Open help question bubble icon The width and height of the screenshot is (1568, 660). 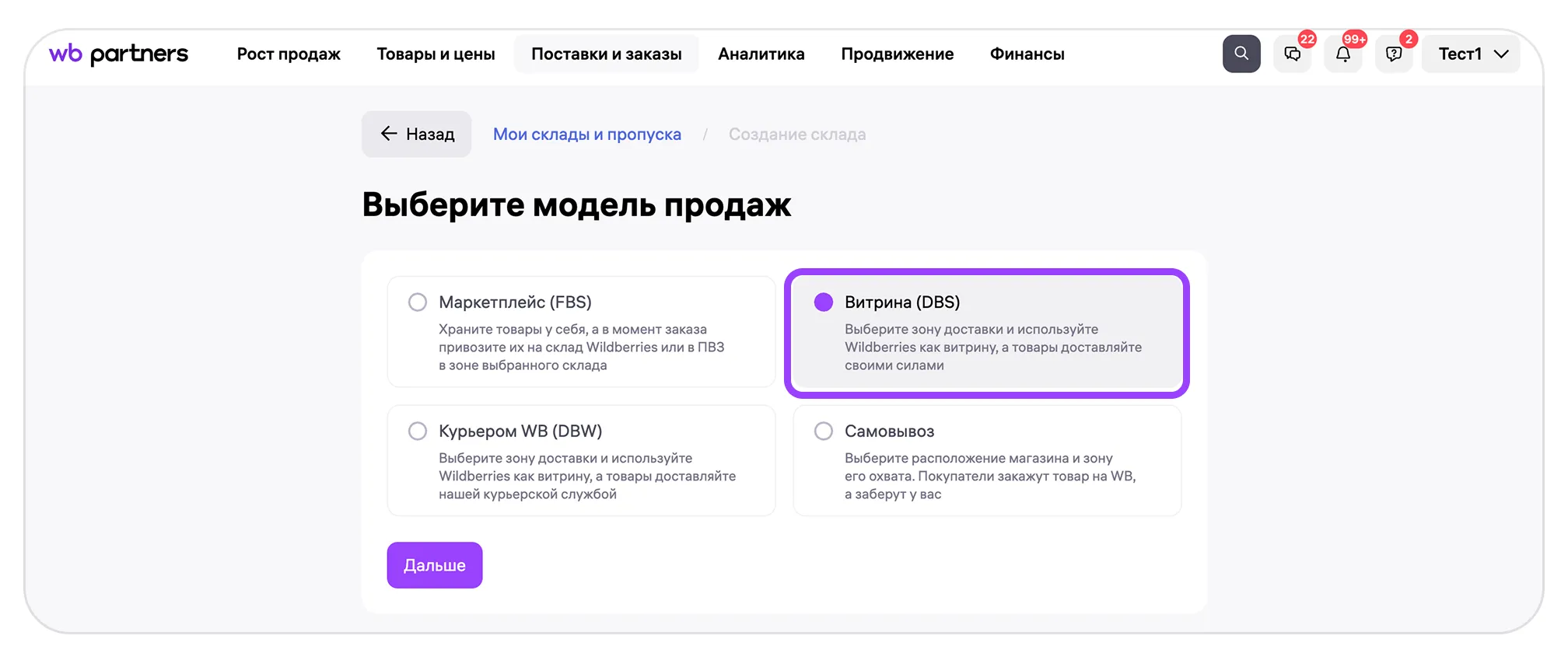click(1394, 54)
